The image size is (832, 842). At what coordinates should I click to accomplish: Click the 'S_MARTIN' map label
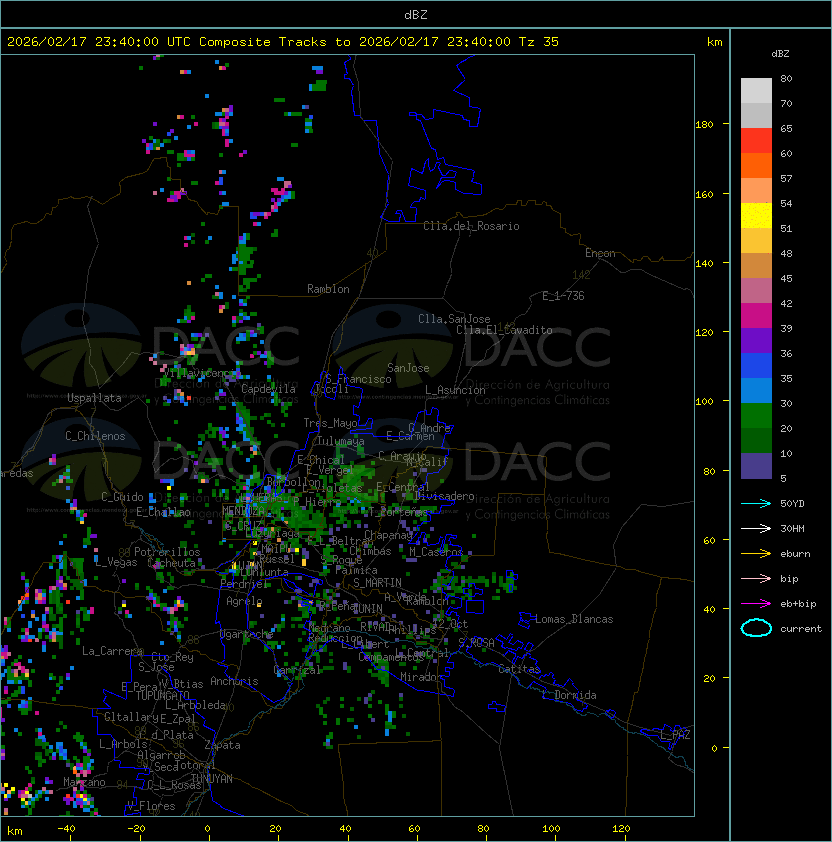(x=377, y=583)
